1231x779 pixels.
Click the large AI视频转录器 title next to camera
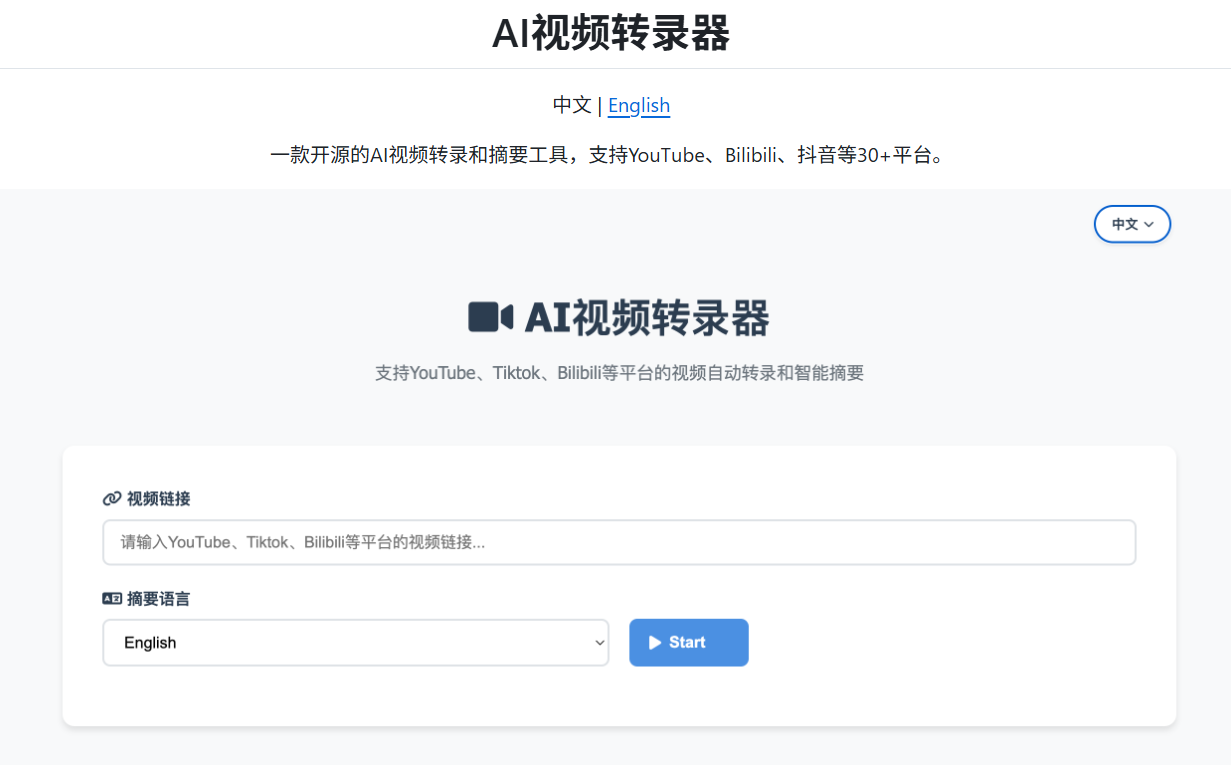tap(646, 318)
